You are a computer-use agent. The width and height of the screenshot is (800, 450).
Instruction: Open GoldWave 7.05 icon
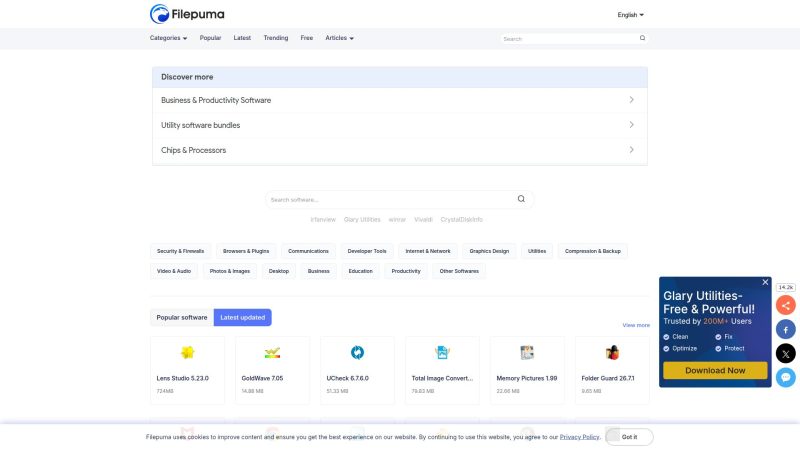click(272, 353)
